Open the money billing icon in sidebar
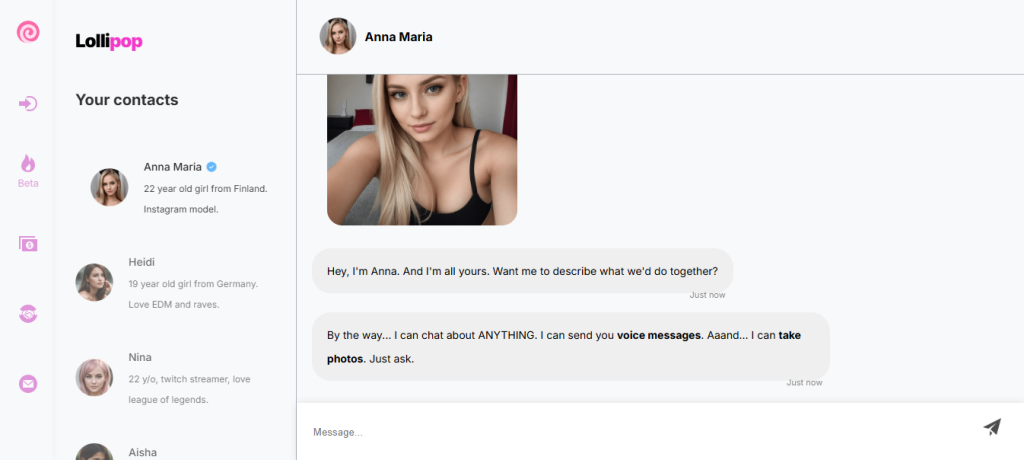The width and height of the screenshot is (1024, 460). click(x=28, y=244)
